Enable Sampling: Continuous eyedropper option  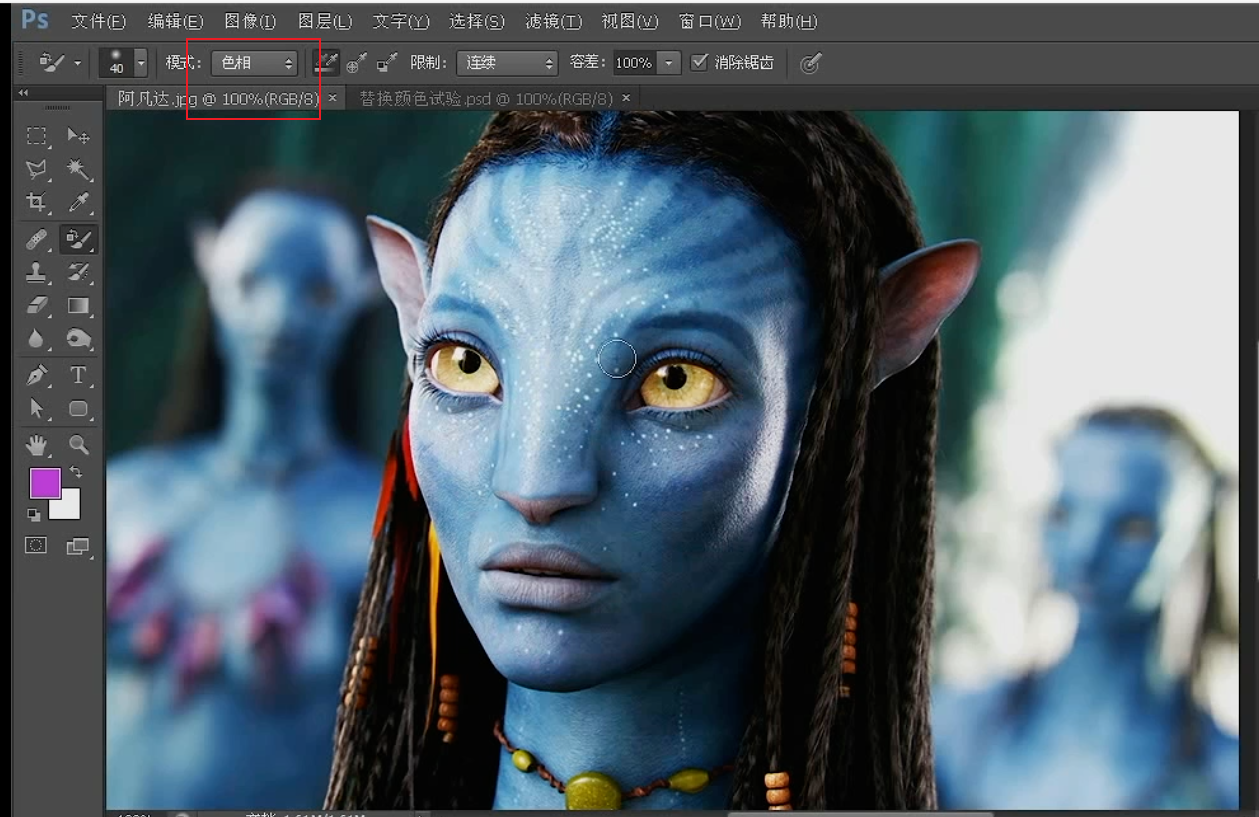point(326,63)
